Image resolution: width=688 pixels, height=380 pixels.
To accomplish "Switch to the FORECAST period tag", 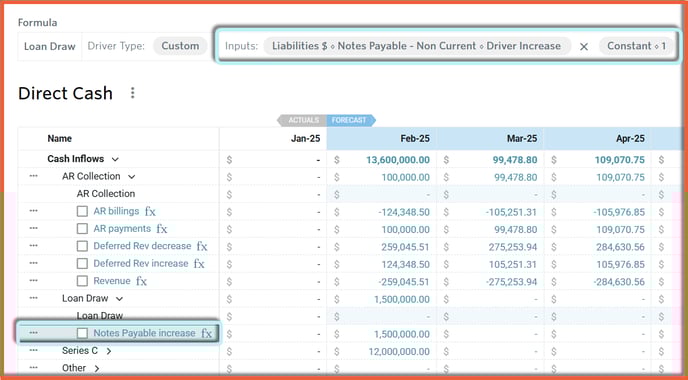I will click(x=351, y=120).
